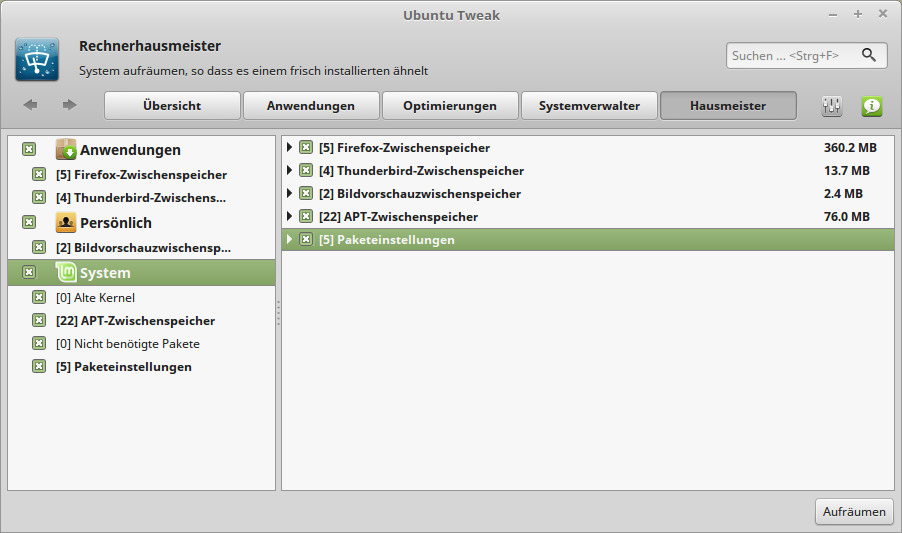Click the Persönlich user icon in sidebar

(x=66, y=223)
